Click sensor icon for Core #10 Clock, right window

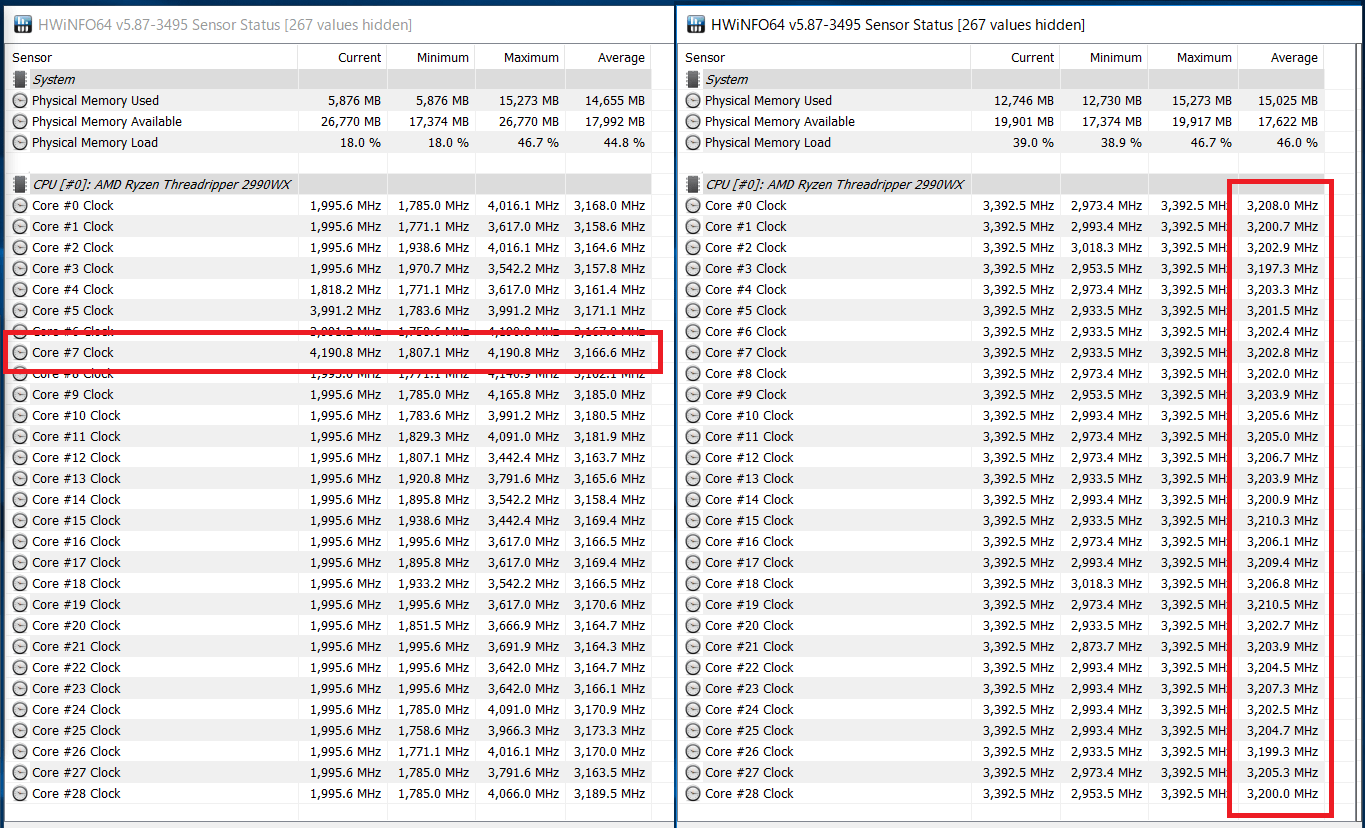tap(693, 415)
